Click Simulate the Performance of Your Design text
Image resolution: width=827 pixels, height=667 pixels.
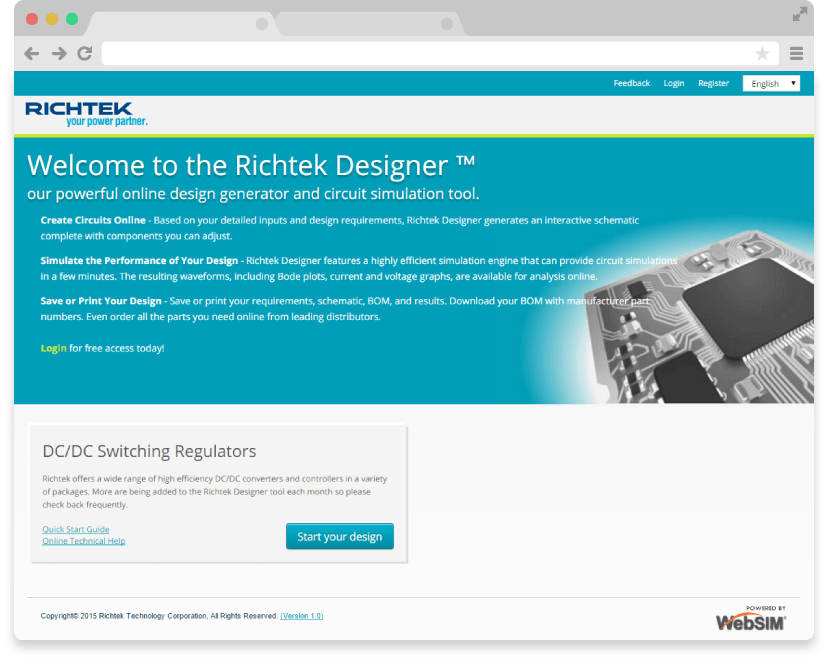(x=139, y=261)
